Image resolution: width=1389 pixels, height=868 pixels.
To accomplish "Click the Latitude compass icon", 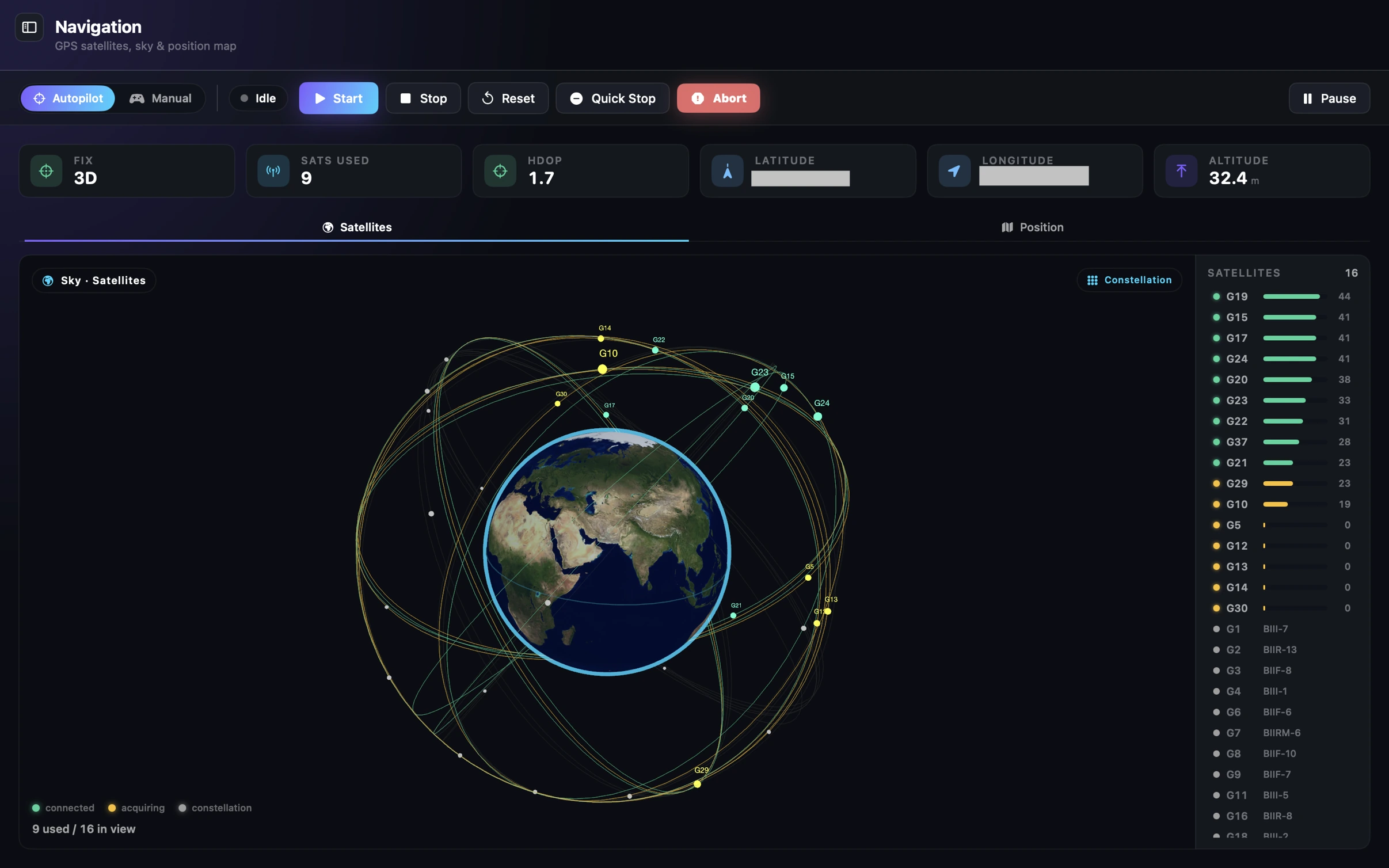I will click(728, 171).
